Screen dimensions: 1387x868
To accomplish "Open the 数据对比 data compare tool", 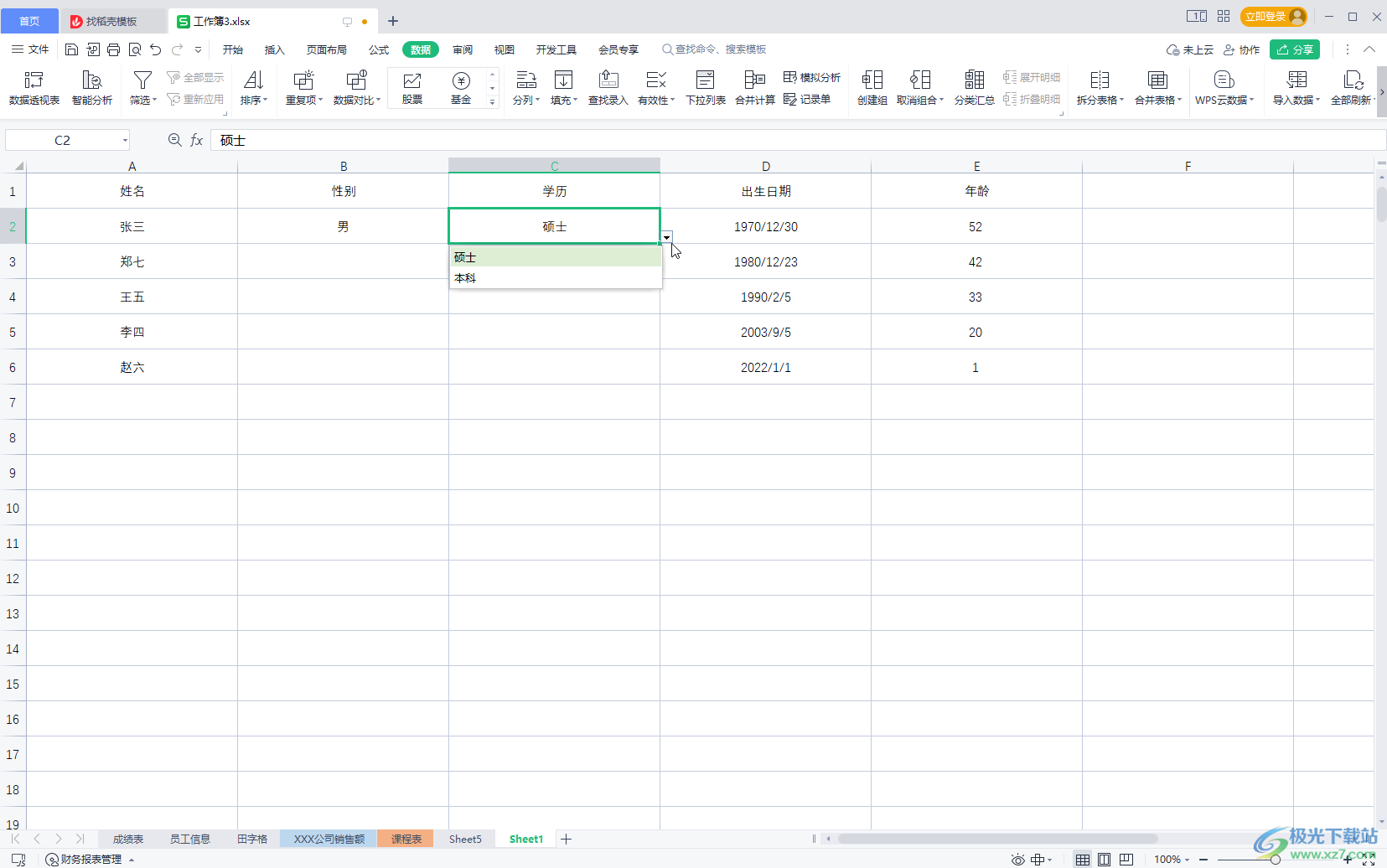I will pyautogui.click(x=357, y=88).
